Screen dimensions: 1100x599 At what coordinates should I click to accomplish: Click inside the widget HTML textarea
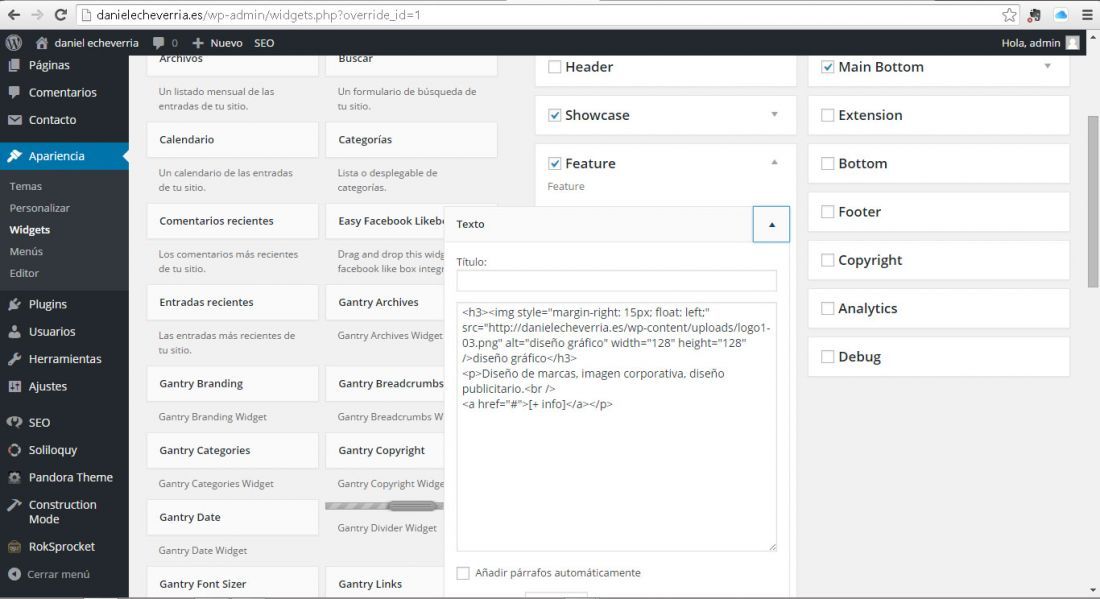point(617,427)
